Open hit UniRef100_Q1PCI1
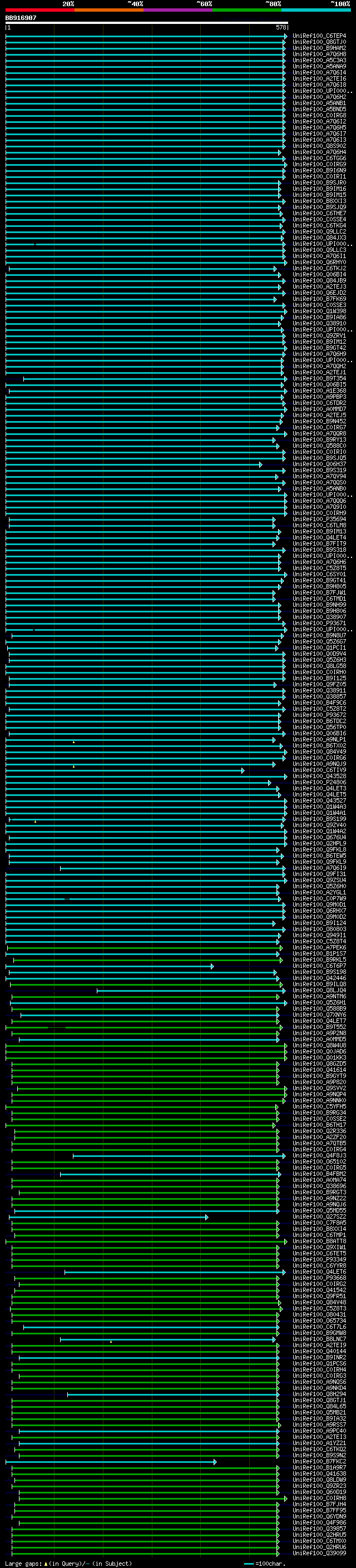The width and height of the screenshot is (356, 1568). (x=319, y=647)
